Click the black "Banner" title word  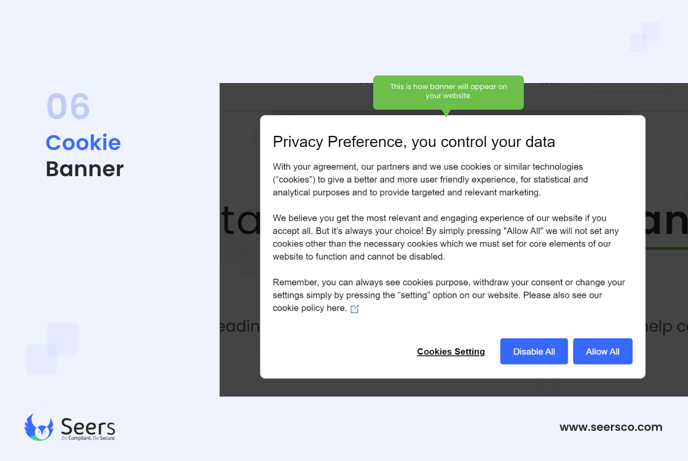click(x=85, y=169)
